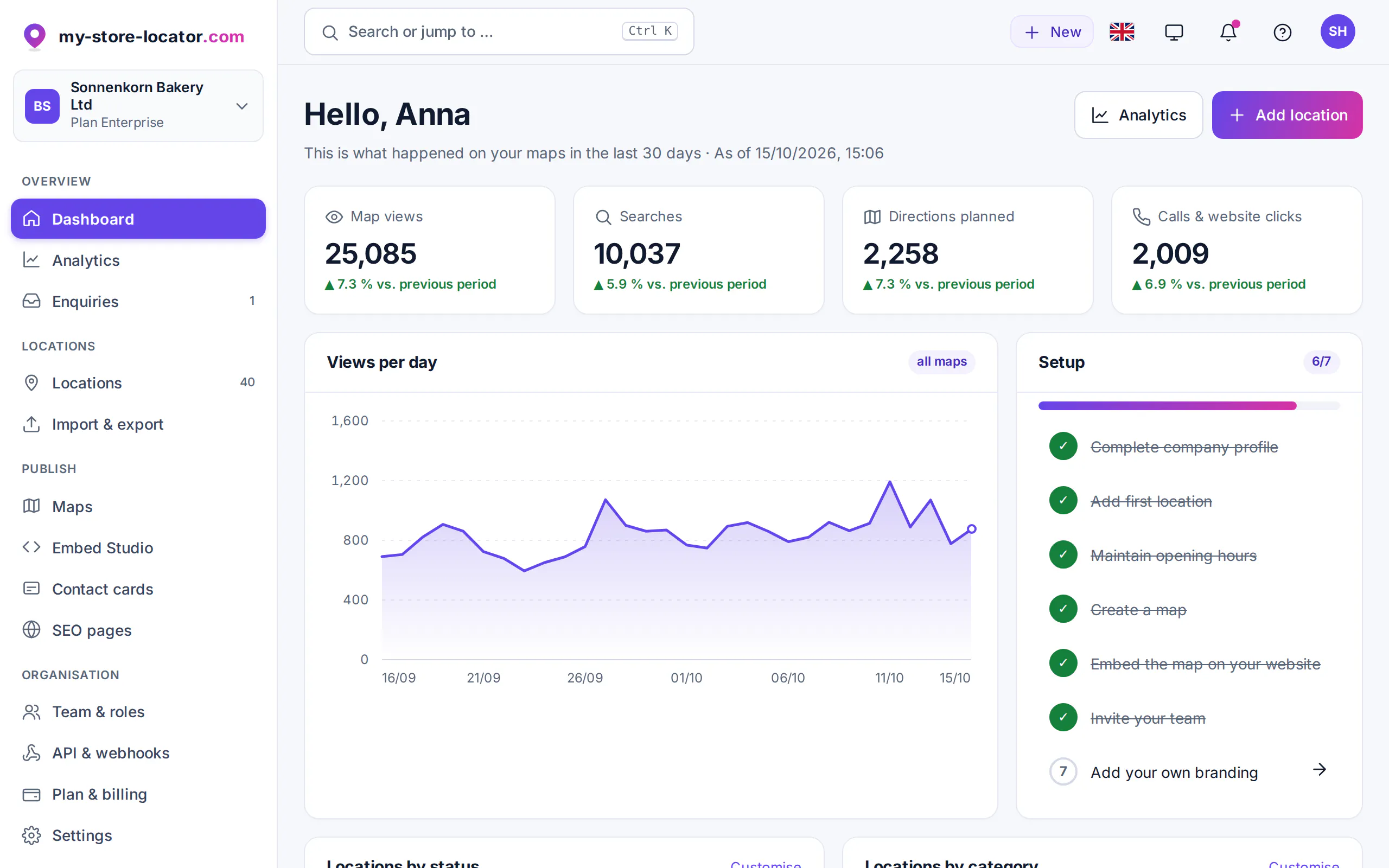Focus the Search or jump to field

499,31
